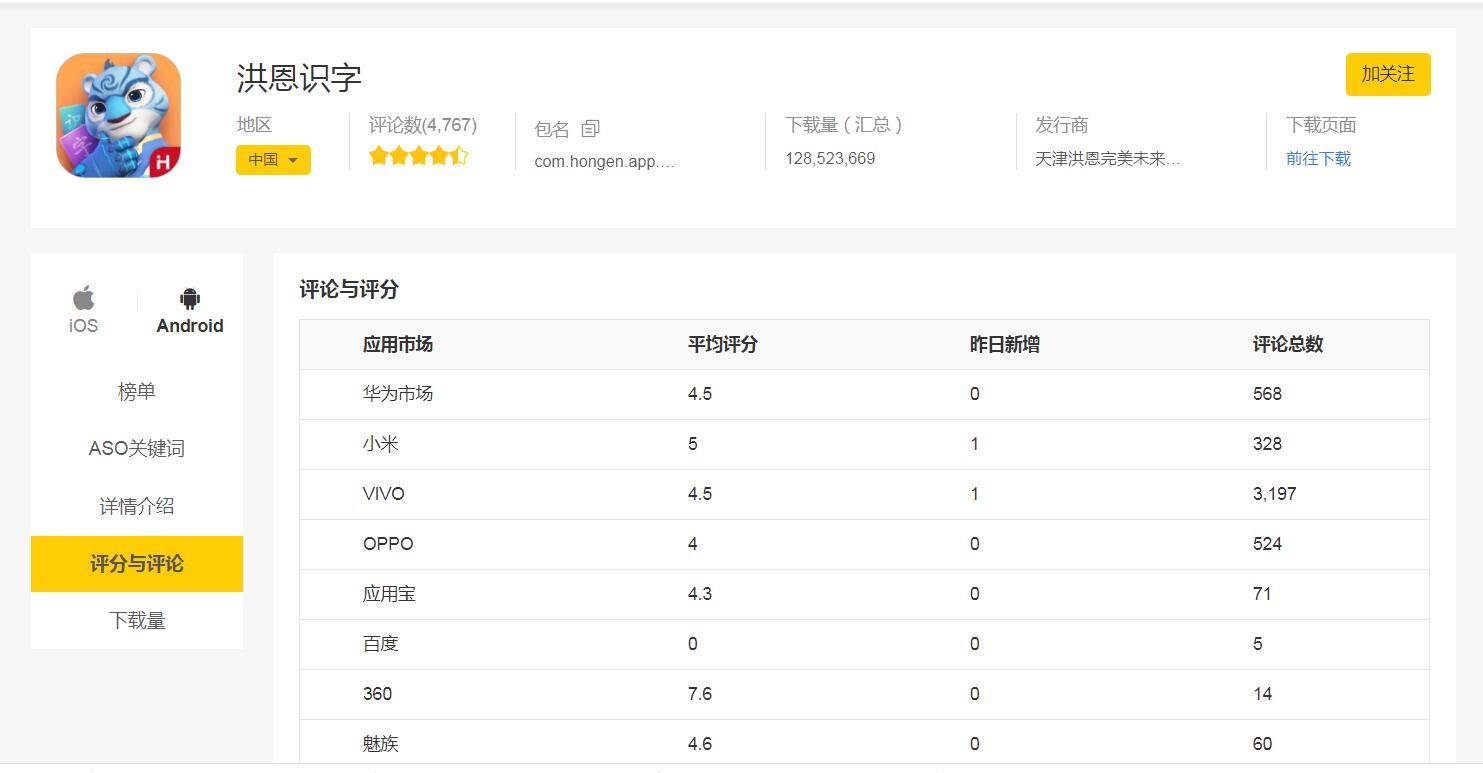Click the OPPO total reviews 524
Viewport: 1483px width, 773px height.
[1267, 544]
